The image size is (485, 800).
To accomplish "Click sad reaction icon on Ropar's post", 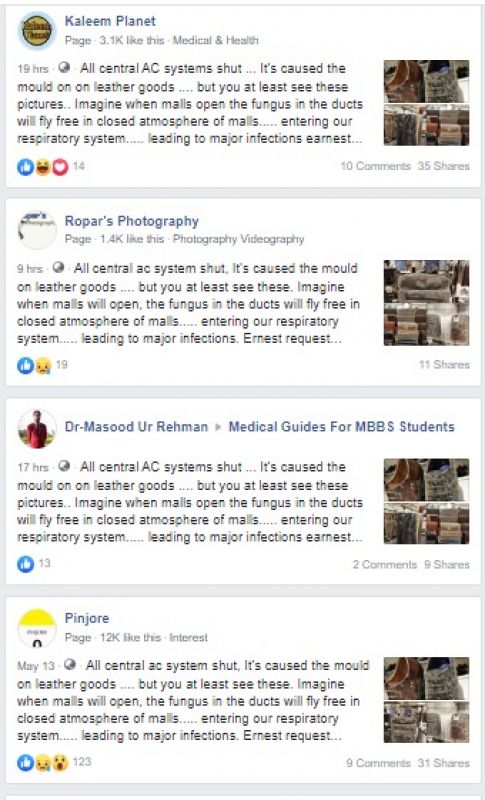I will [x=43, y=365].
